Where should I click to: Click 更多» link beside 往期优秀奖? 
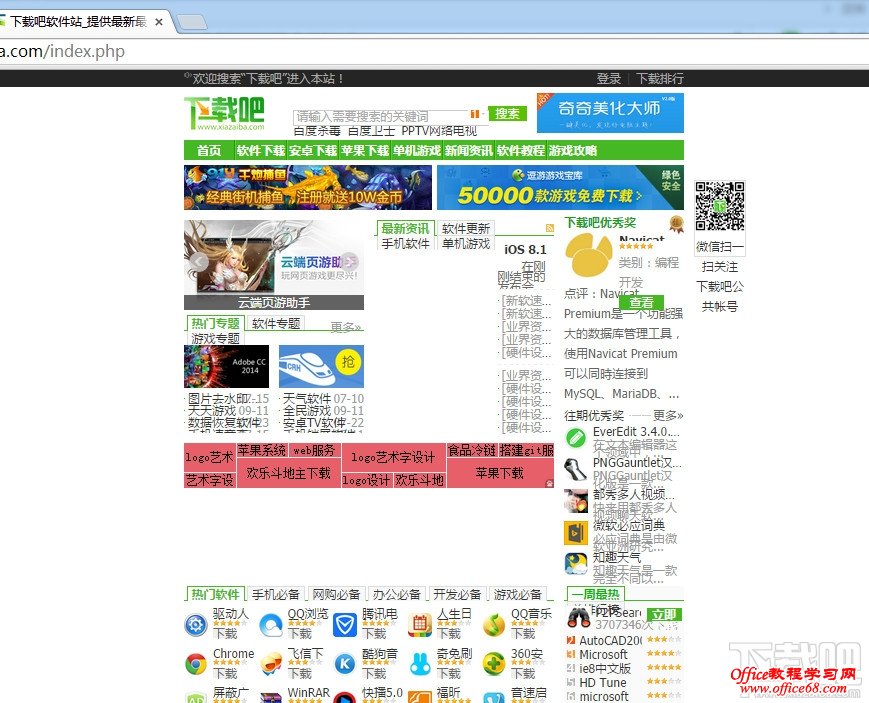point(668,415)
